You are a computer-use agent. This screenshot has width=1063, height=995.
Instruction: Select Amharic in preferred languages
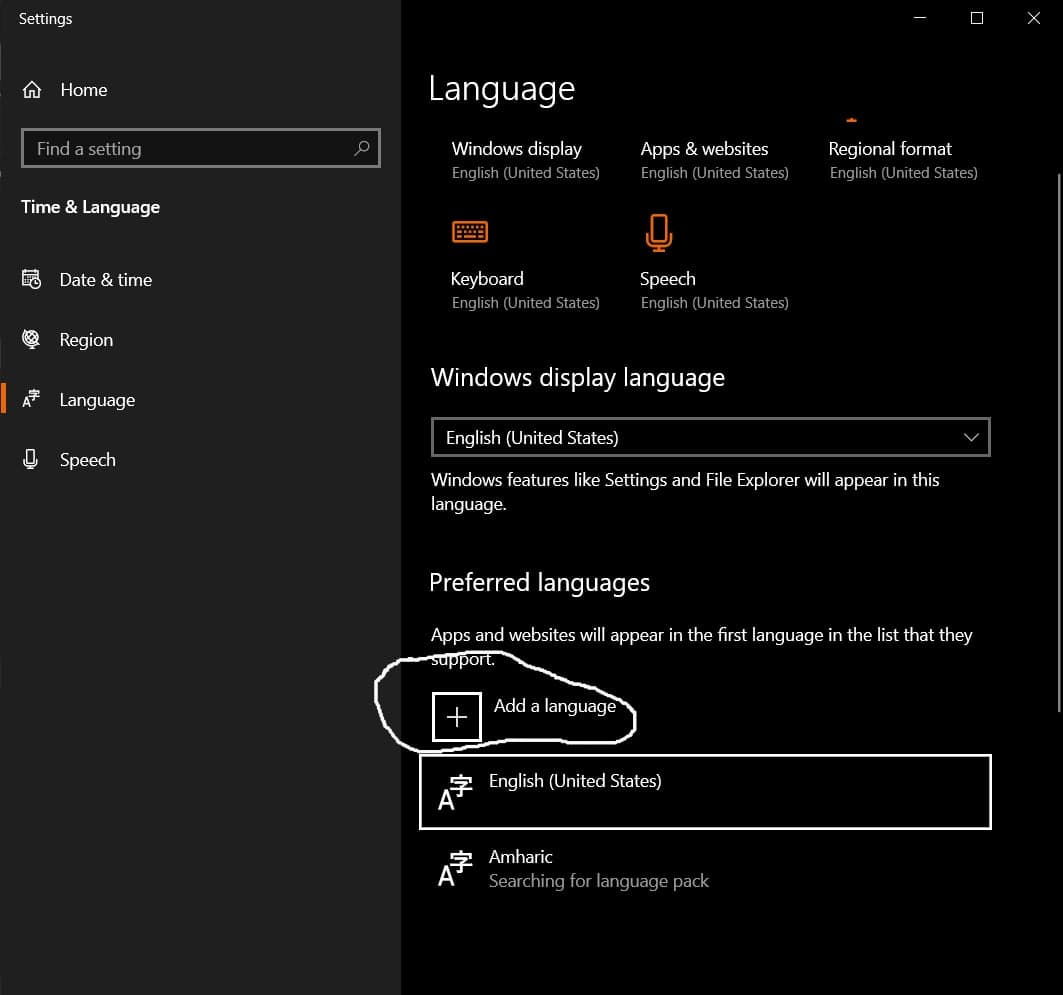pyautogui.click(x=705, y=869)
